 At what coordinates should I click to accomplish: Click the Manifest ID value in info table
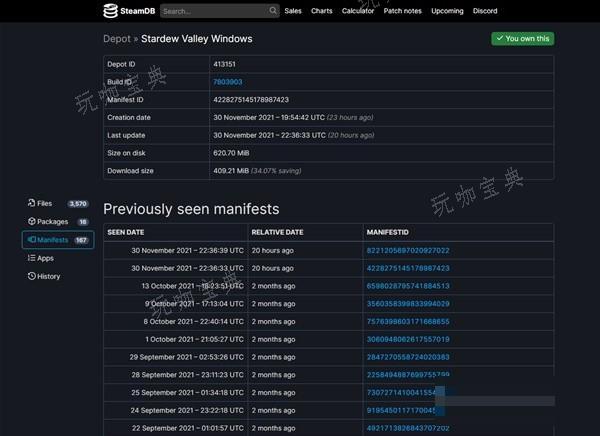(x=251, y=100)
